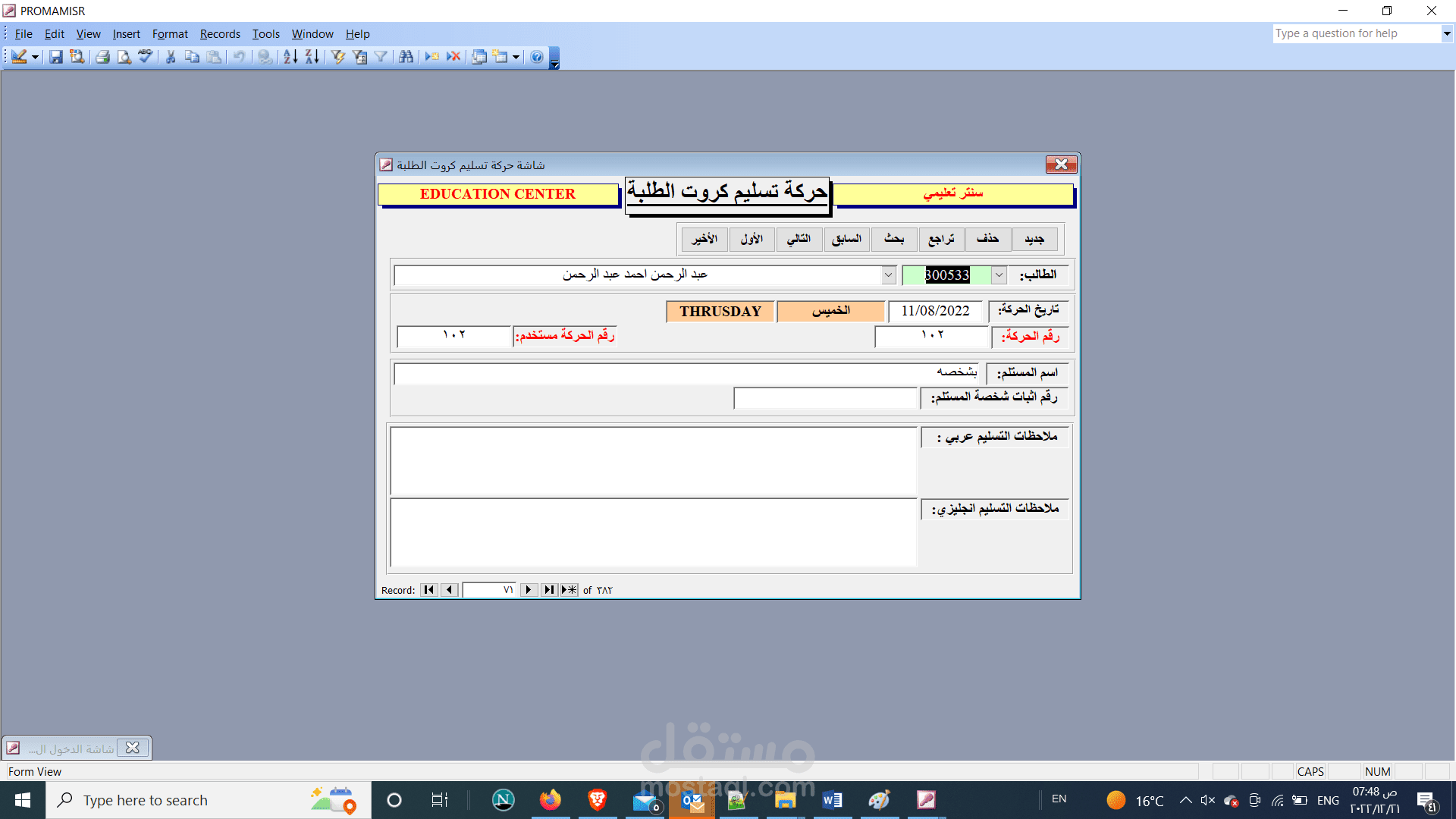
Task: Go to previous record navigation arrow
Action: (450, 590)
